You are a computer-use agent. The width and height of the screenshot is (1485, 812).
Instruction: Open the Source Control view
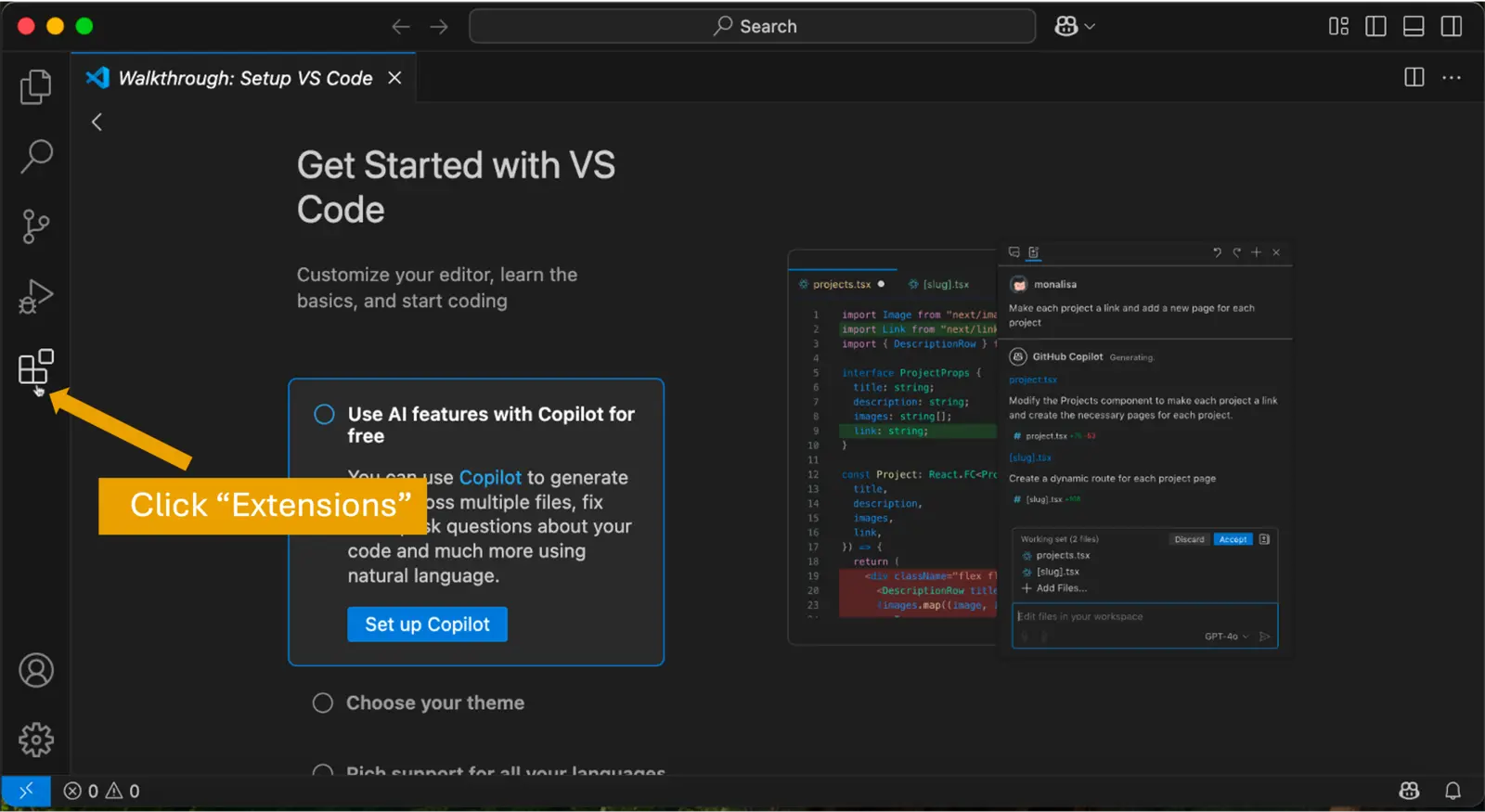35,226
